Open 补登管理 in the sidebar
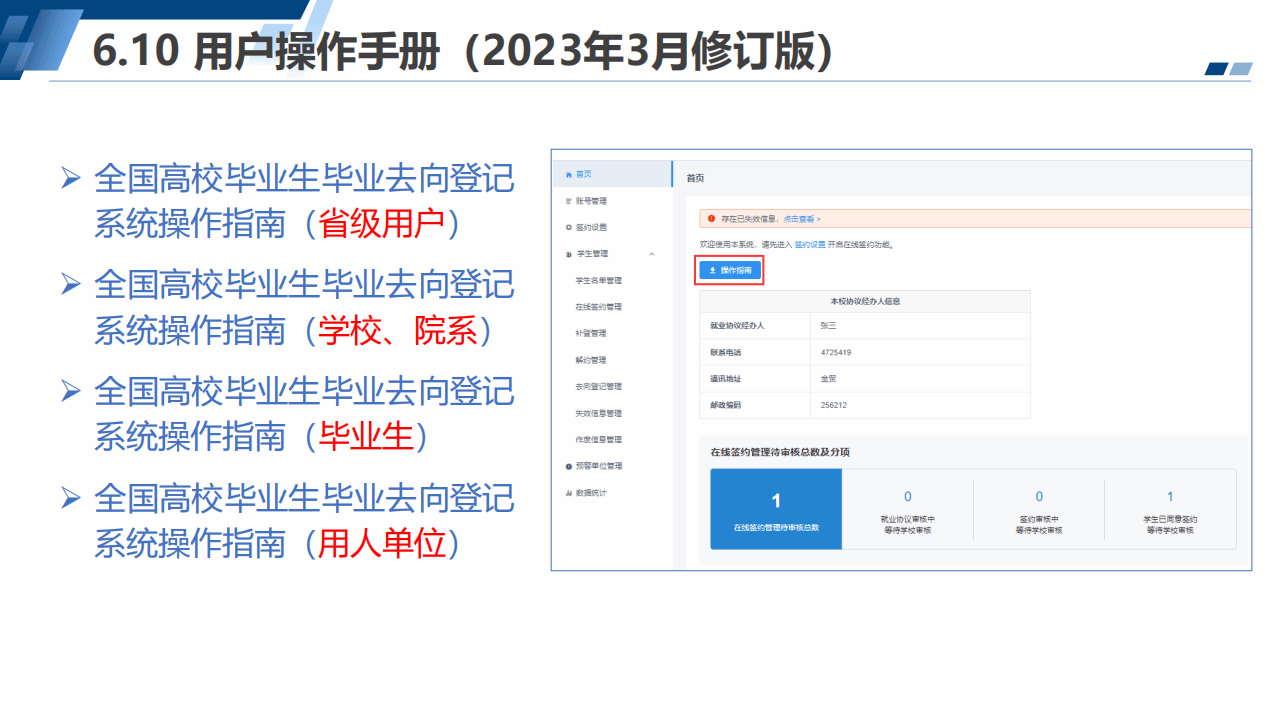 coord(590,333)
